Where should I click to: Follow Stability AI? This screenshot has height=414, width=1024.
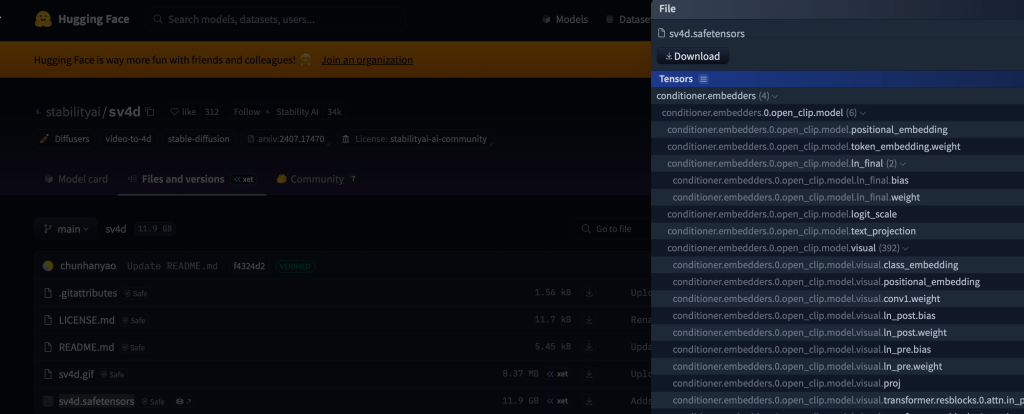coord(247,112)
